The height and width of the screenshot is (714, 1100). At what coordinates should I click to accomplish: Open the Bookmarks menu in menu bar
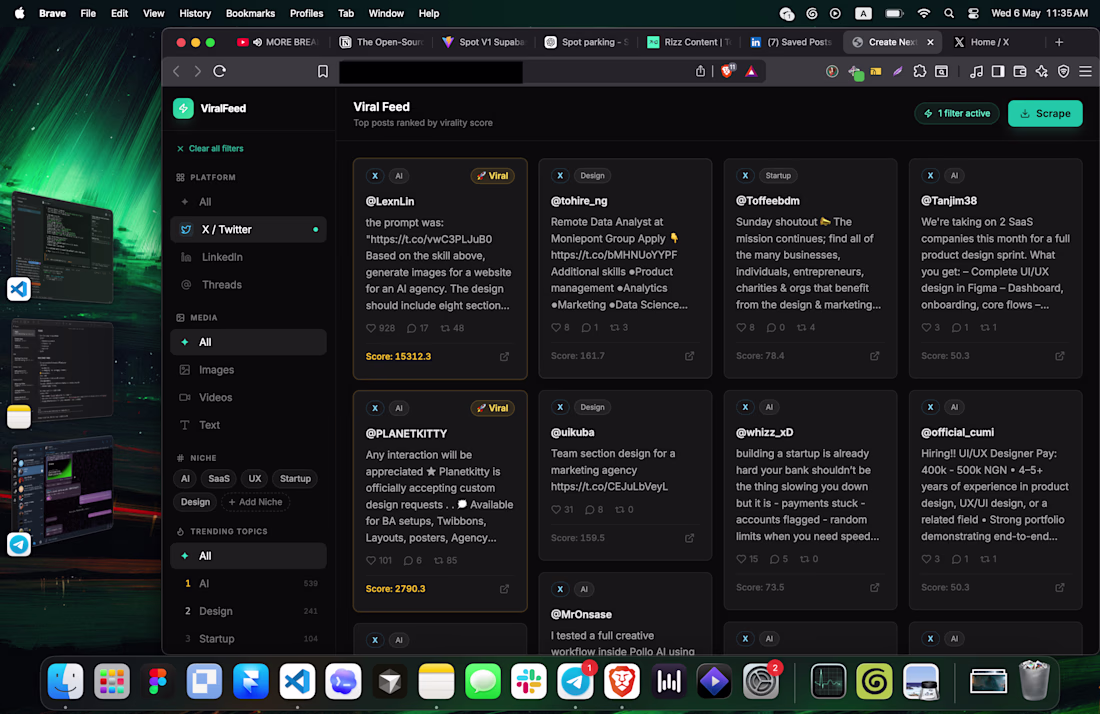(x=250, y=13)
